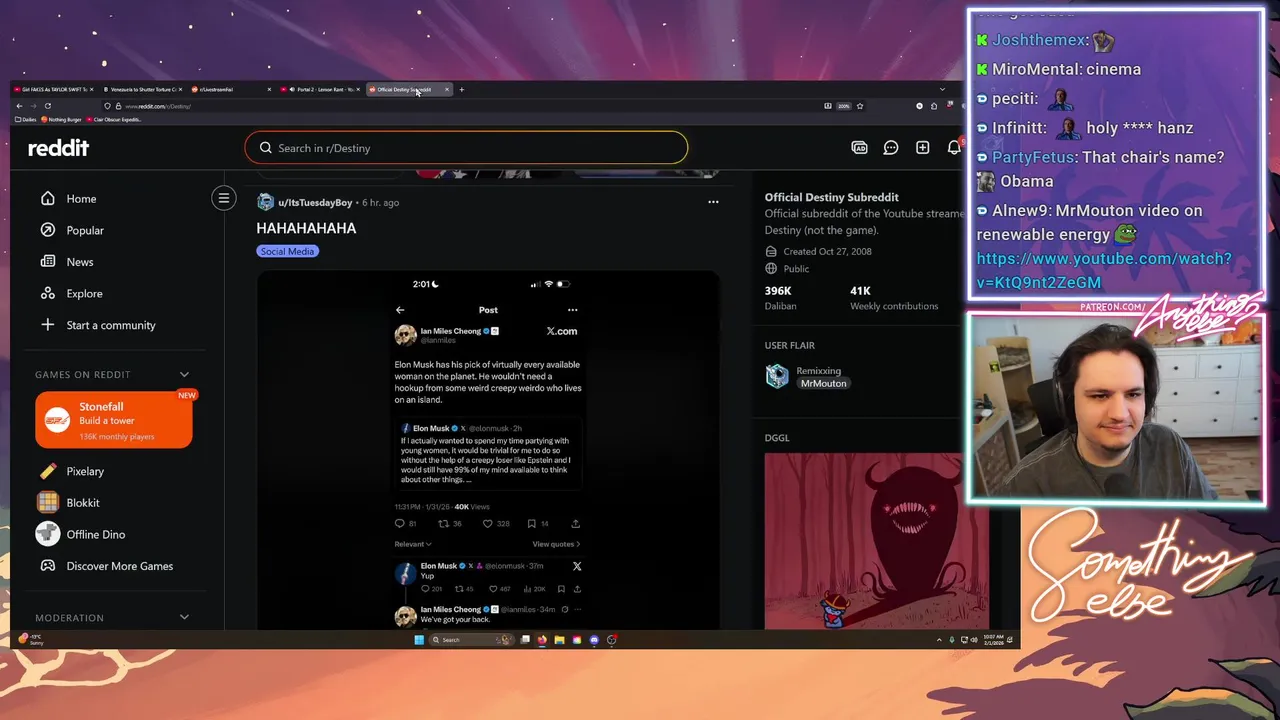Click the Social Media post flair

click(287, 251)
